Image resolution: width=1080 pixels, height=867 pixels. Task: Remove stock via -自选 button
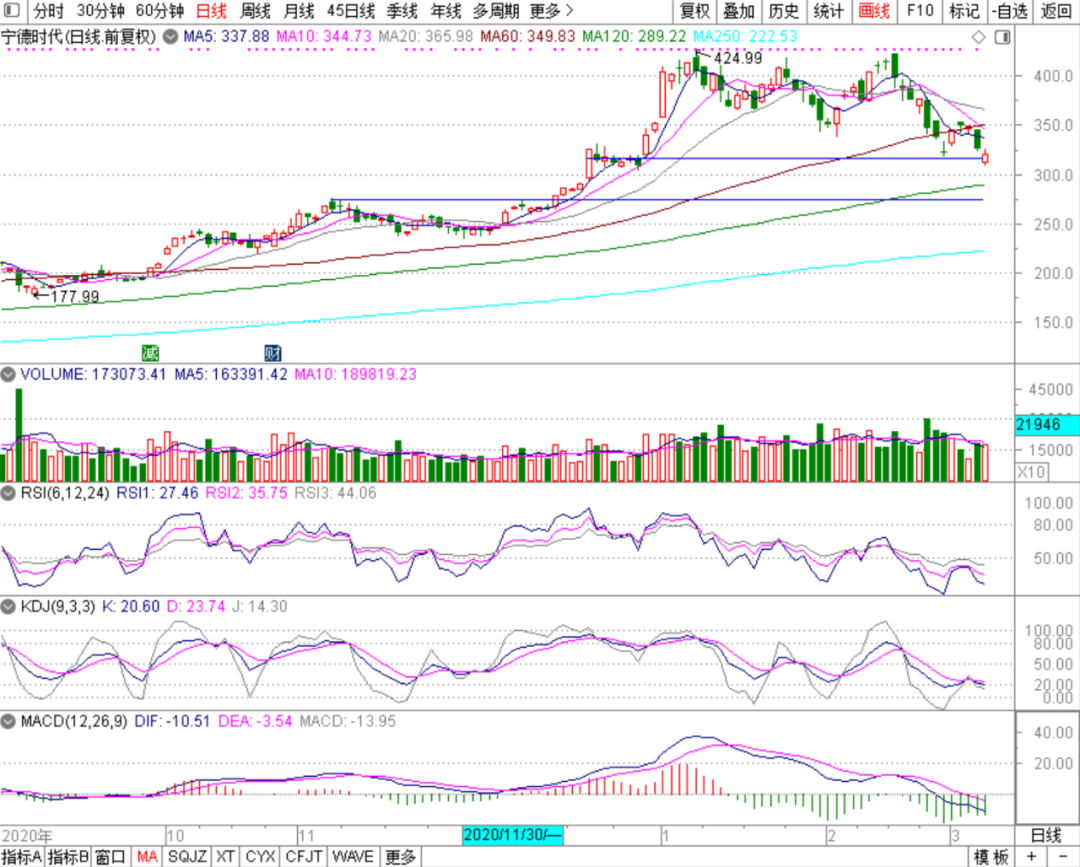[1010, 11]
